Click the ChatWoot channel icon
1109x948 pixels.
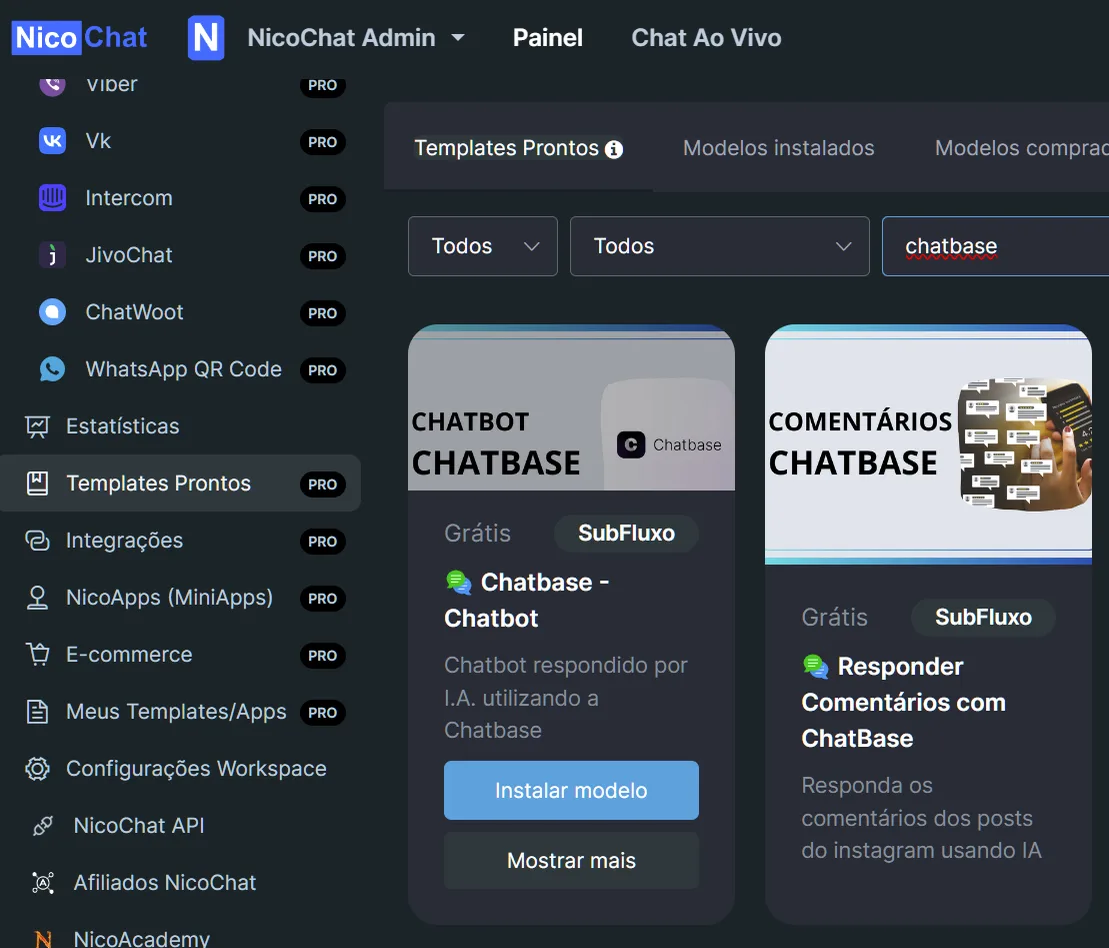pos(52,312)
